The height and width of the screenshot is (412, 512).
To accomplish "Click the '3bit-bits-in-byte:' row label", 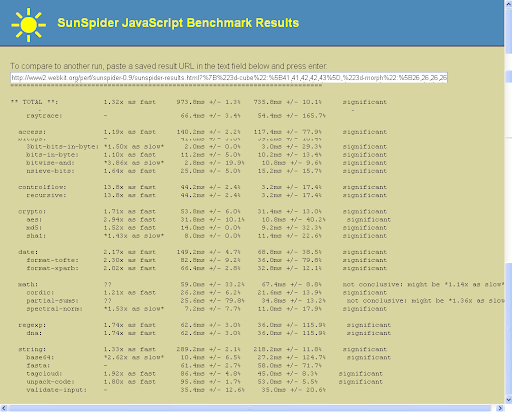I will (63, 147).
